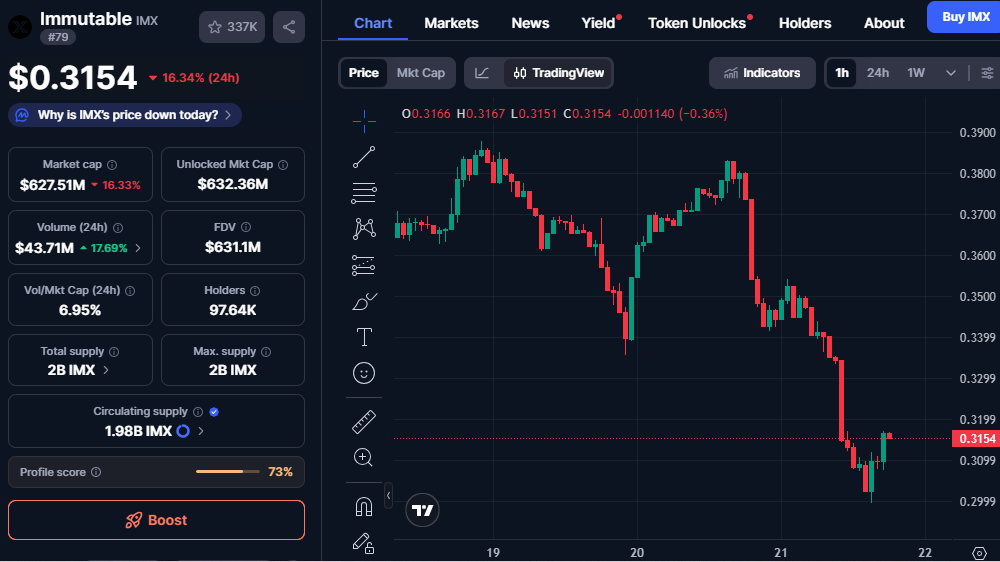This screenshot has height=562, width=1000.
Task: Open the Markets tab
Action: pos(451,23)
